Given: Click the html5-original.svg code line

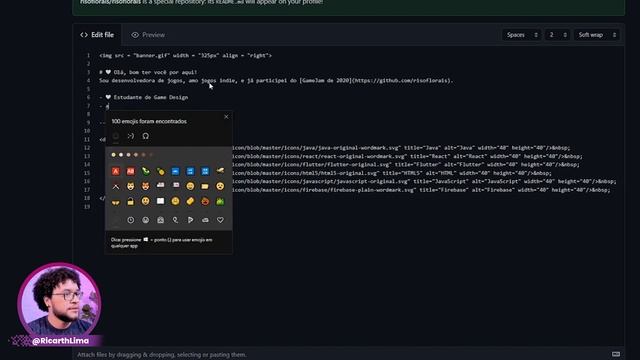Looking at the screenshot, I should point(391,173).
